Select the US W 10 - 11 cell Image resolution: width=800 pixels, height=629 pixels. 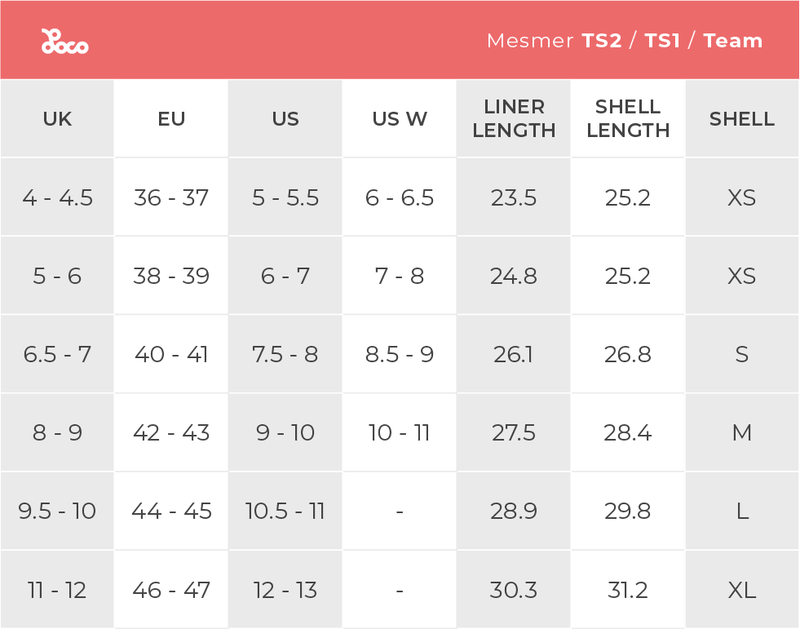pyautogui.click(x=399, y=433)
